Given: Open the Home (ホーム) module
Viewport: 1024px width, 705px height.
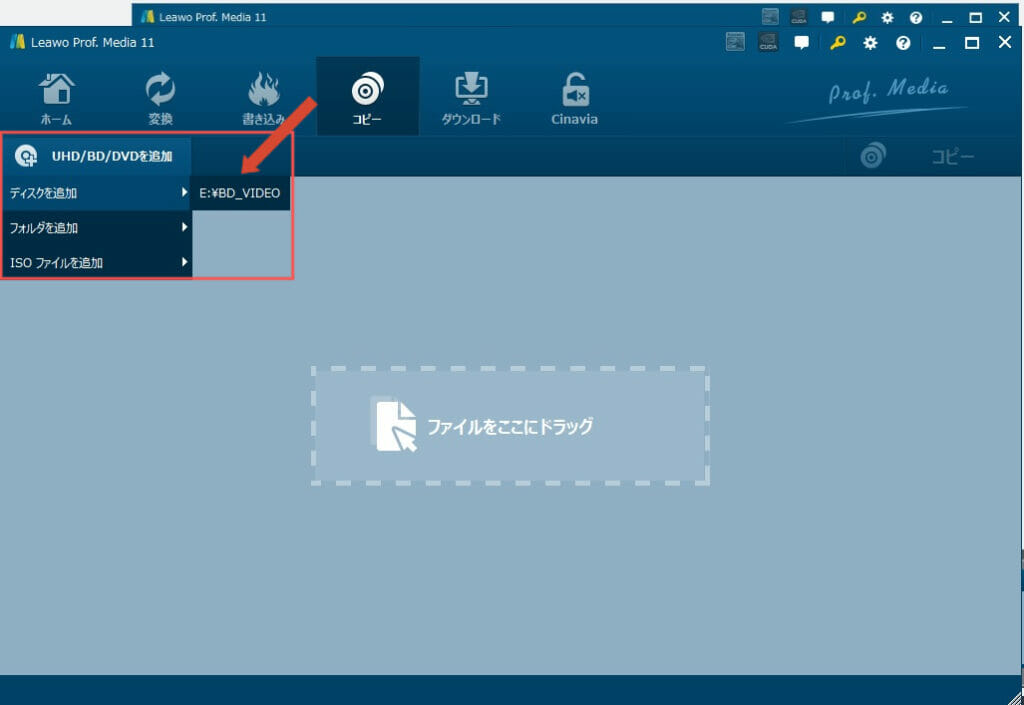Looking at the screenshot, I should click(x=57, y=97).
